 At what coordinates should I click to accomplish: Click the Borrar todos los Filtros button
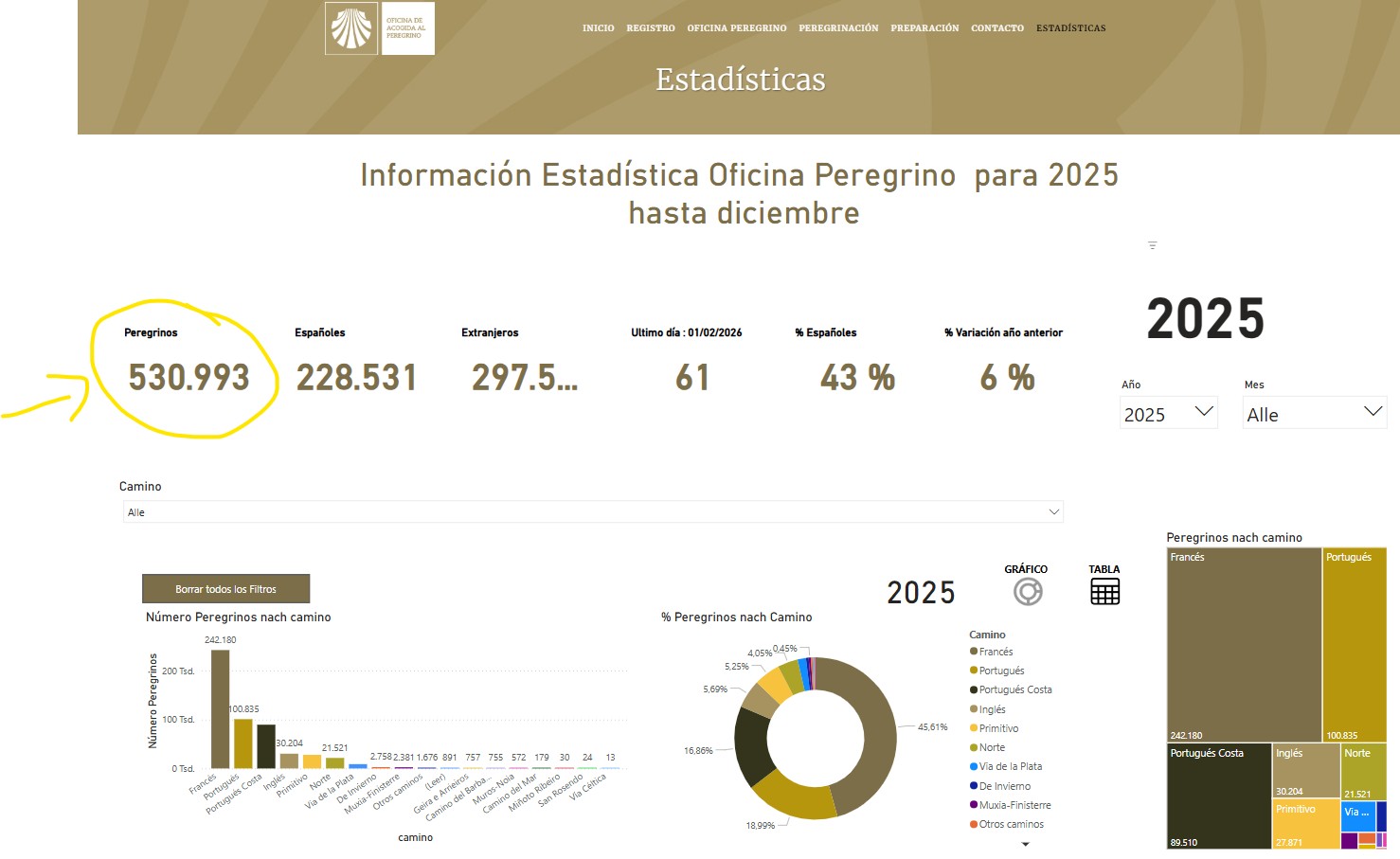coord(225,588)
